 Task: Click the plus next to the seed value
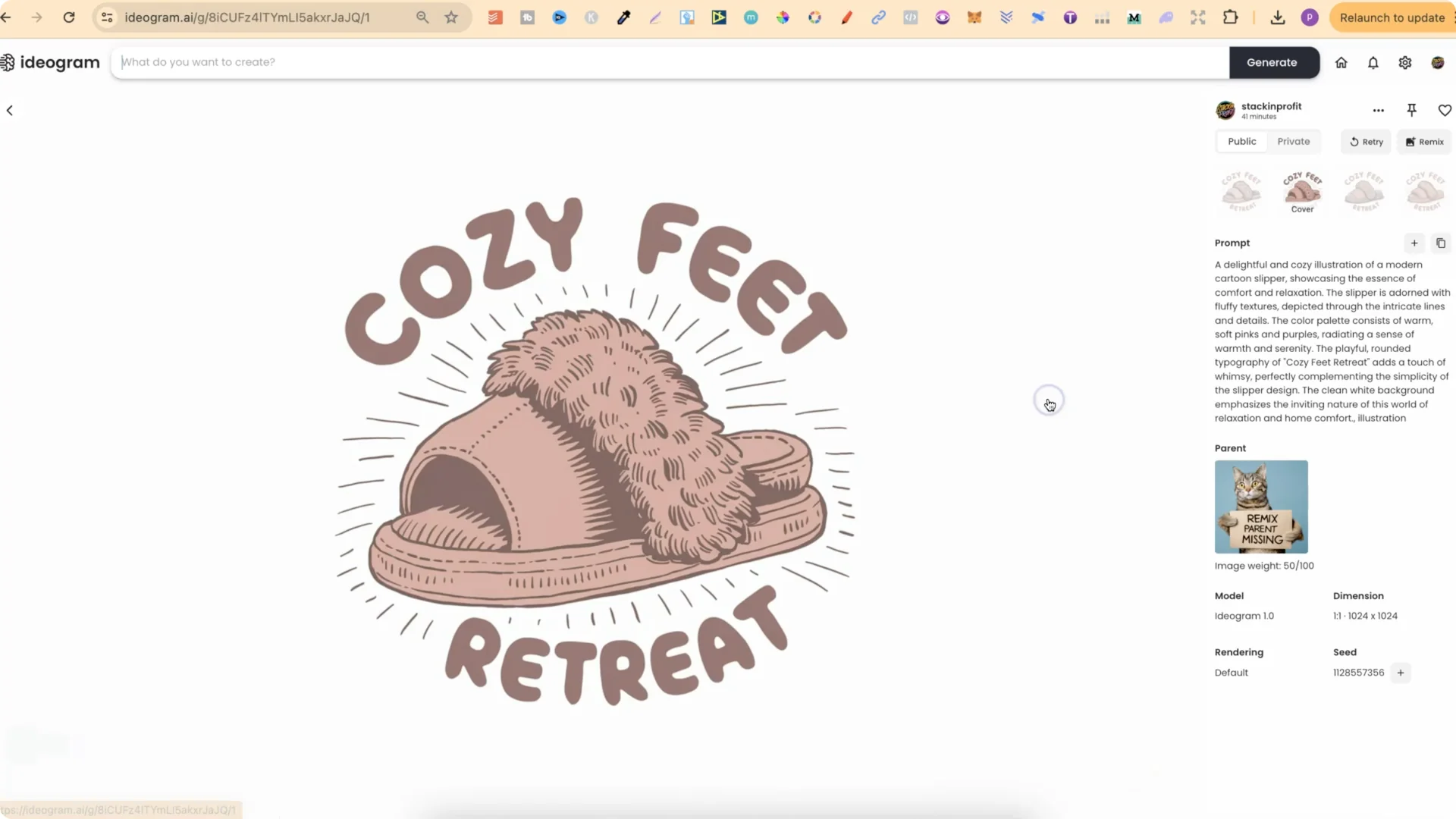(1400, 673)
